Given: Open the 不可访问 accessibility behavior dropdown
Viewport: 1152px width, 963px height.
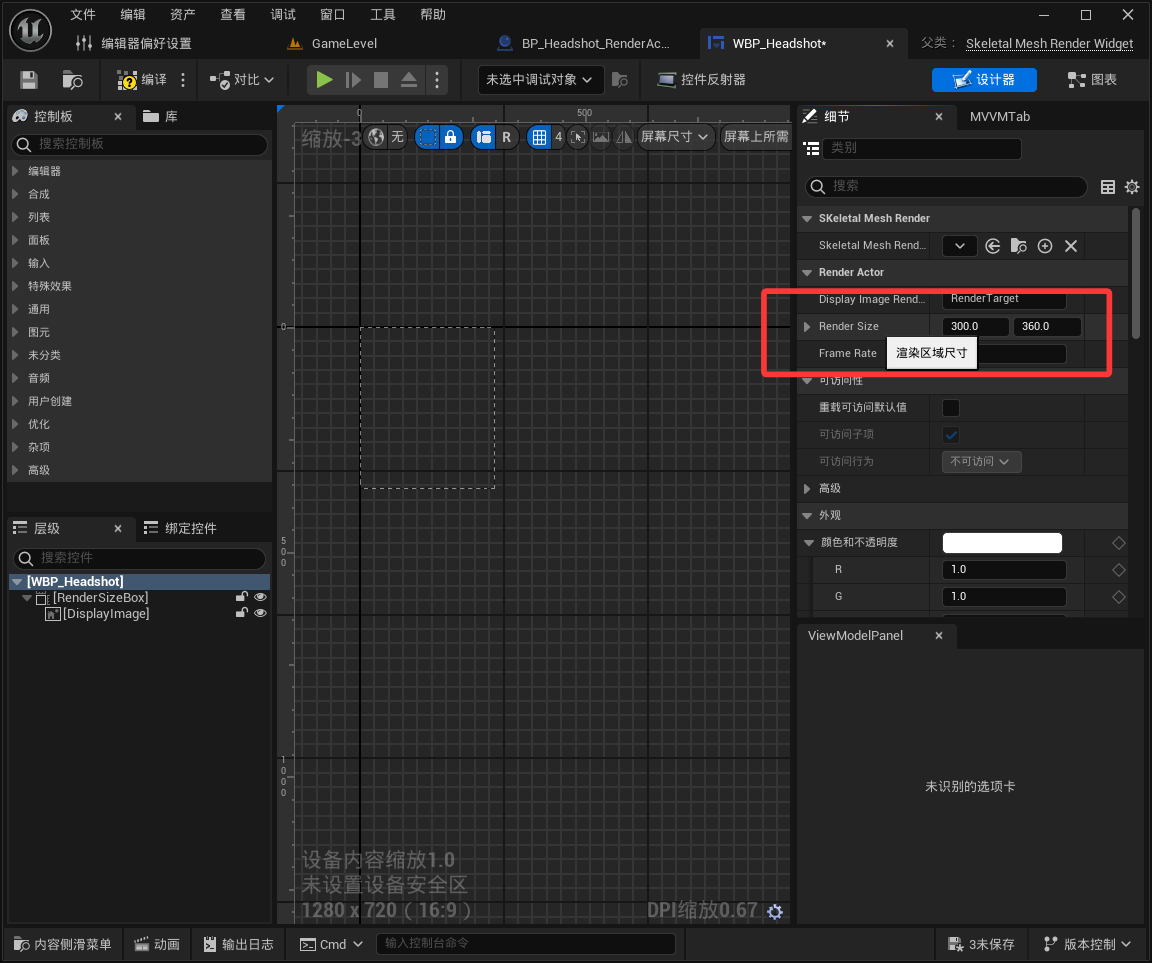Looking at the screenshot, I should [x=981, y=461].
